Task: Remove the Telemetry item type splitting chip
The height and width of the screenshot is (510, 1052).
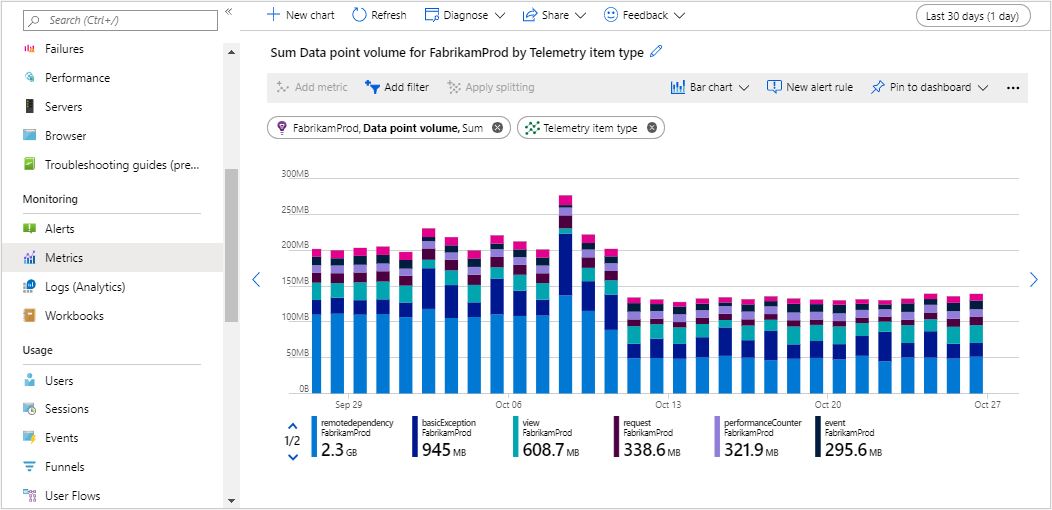Action: 652,128
